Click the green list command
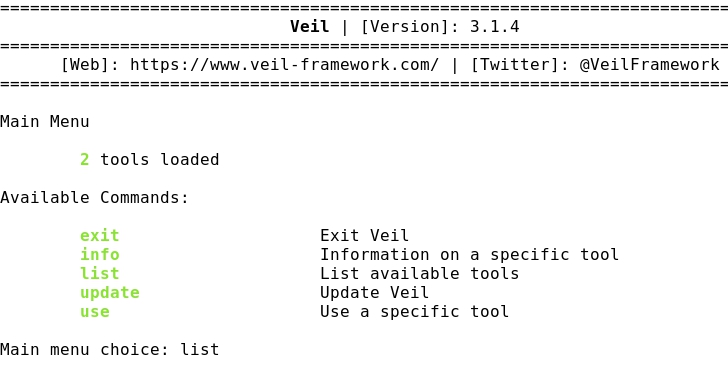The height and width of the screenshot is (368, 728). pos(99,273)
